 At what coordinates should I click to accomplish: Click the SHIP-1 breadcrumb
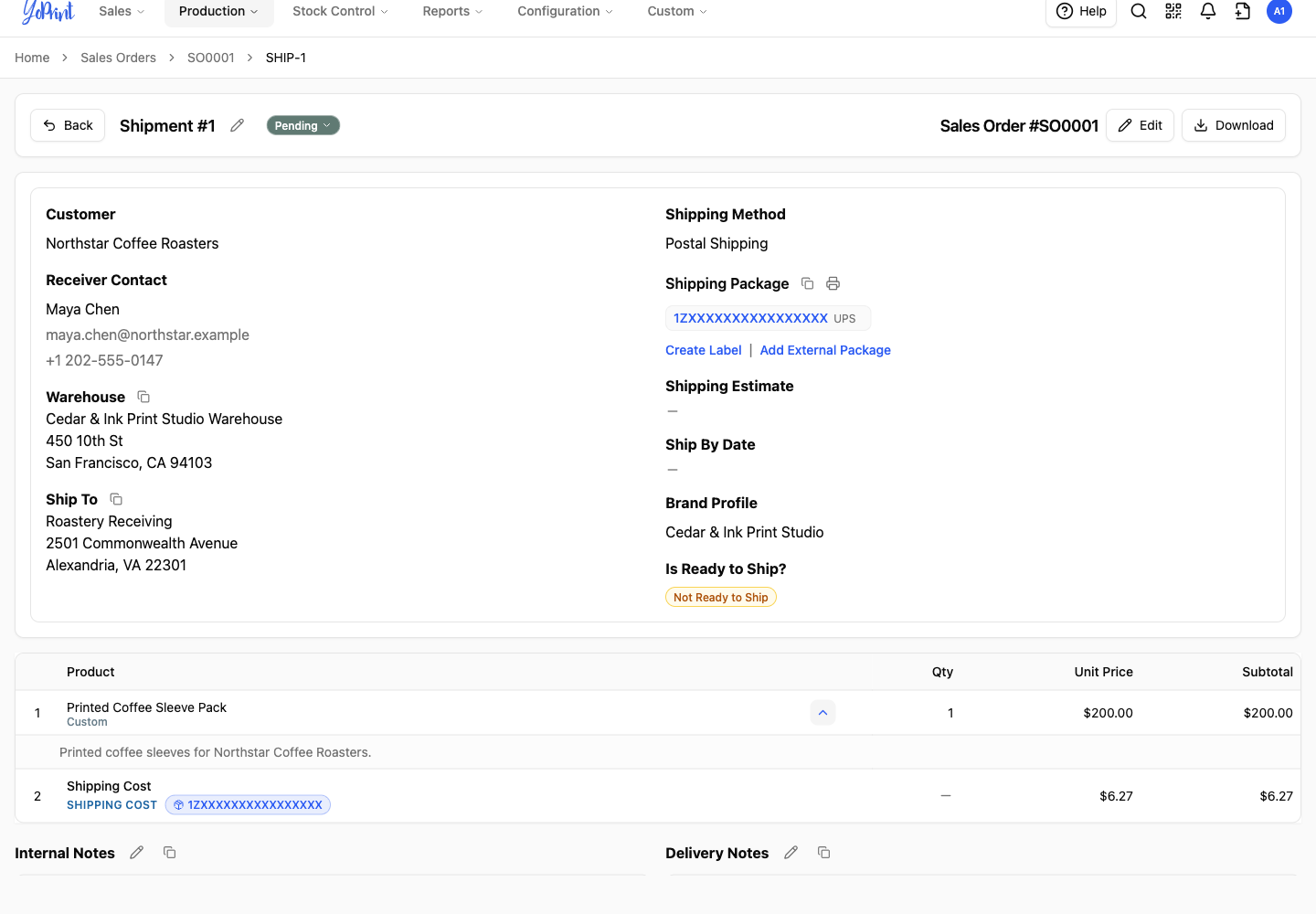[x=286, y=58]
